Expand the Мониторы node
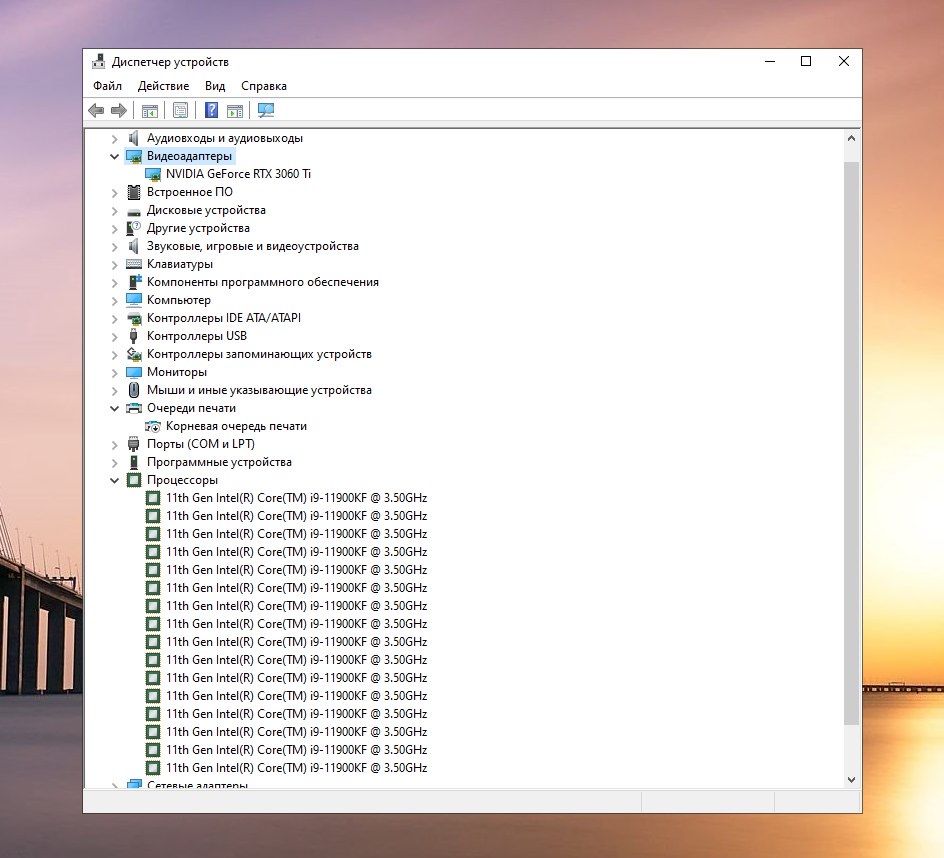The image size is (944, 858). pos(114,373)
